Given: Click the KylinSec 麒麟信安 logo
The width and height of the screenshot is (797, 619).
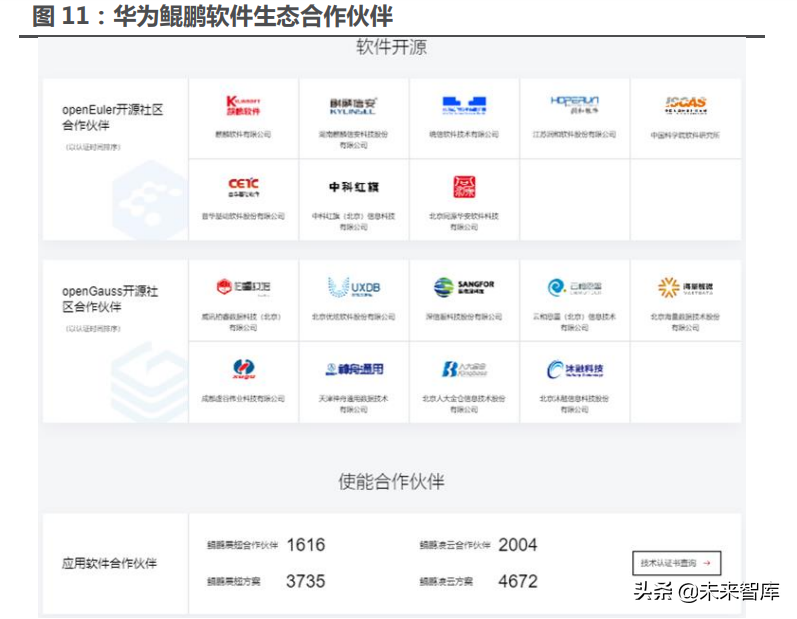Looking at the screenshot, I should pyautogui.click(x=353, y=106).
